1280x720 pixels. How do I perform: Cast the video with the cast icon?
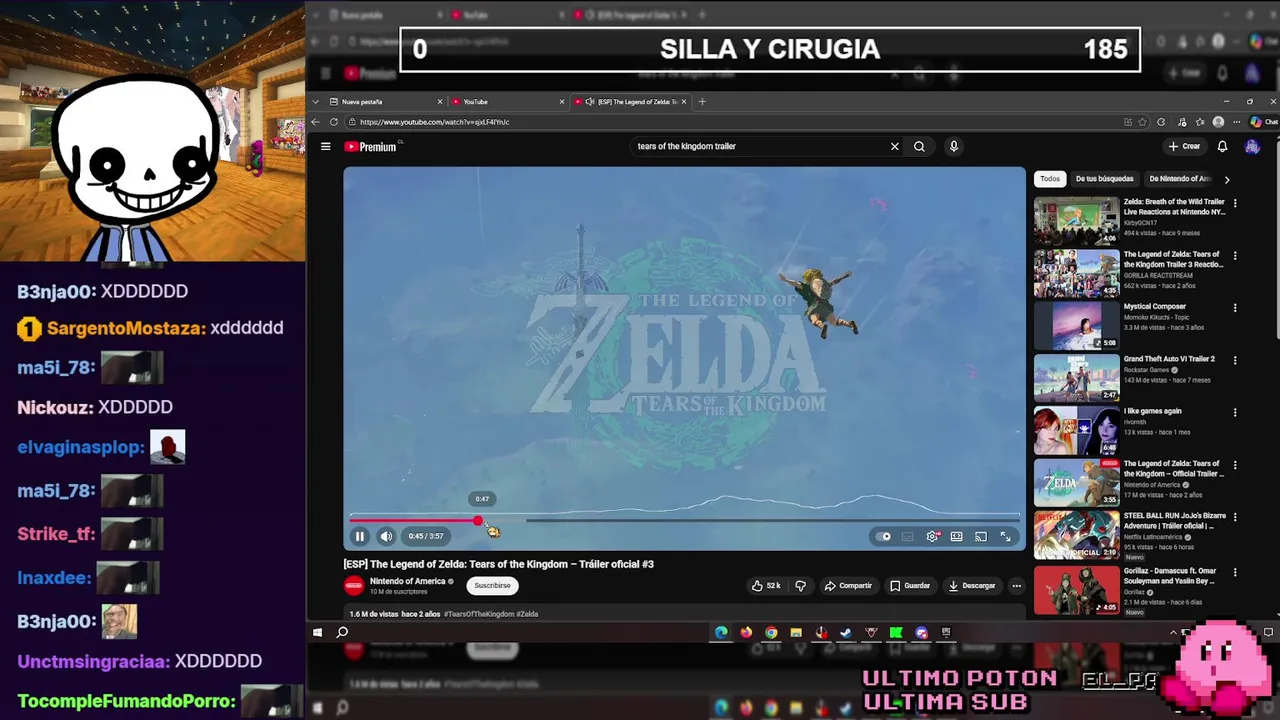coord(981,537)
